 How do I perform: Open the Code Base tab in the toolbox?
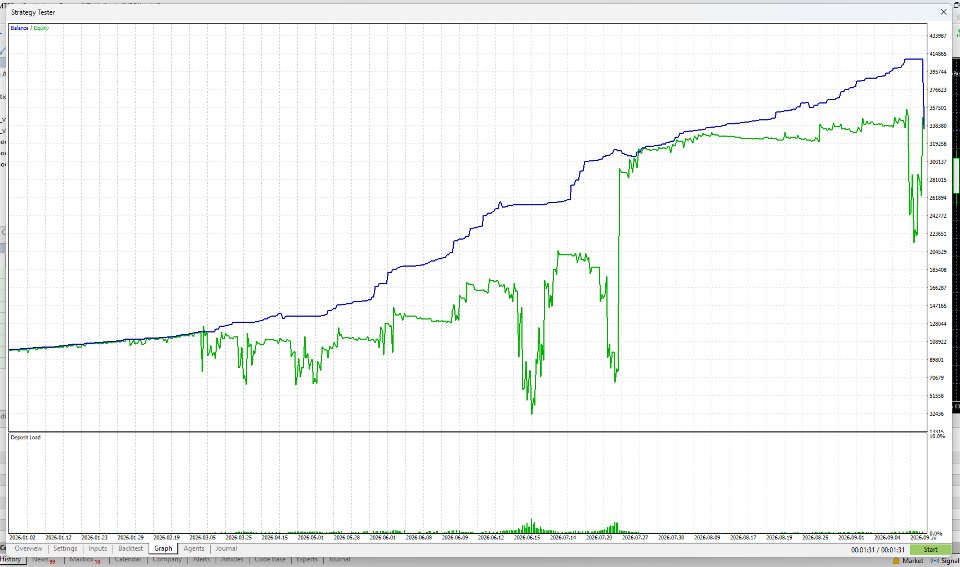[270, 560]
